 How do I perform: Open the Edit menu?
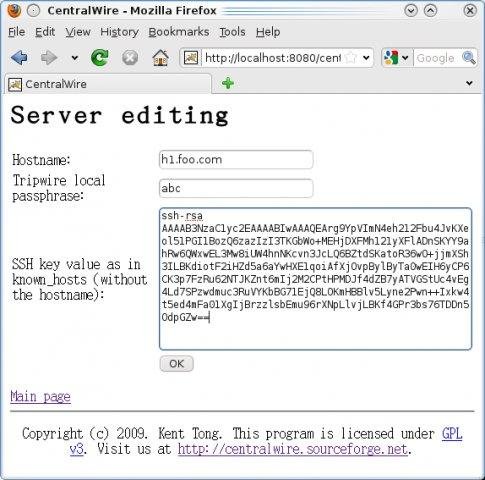(x=45, y=32)
